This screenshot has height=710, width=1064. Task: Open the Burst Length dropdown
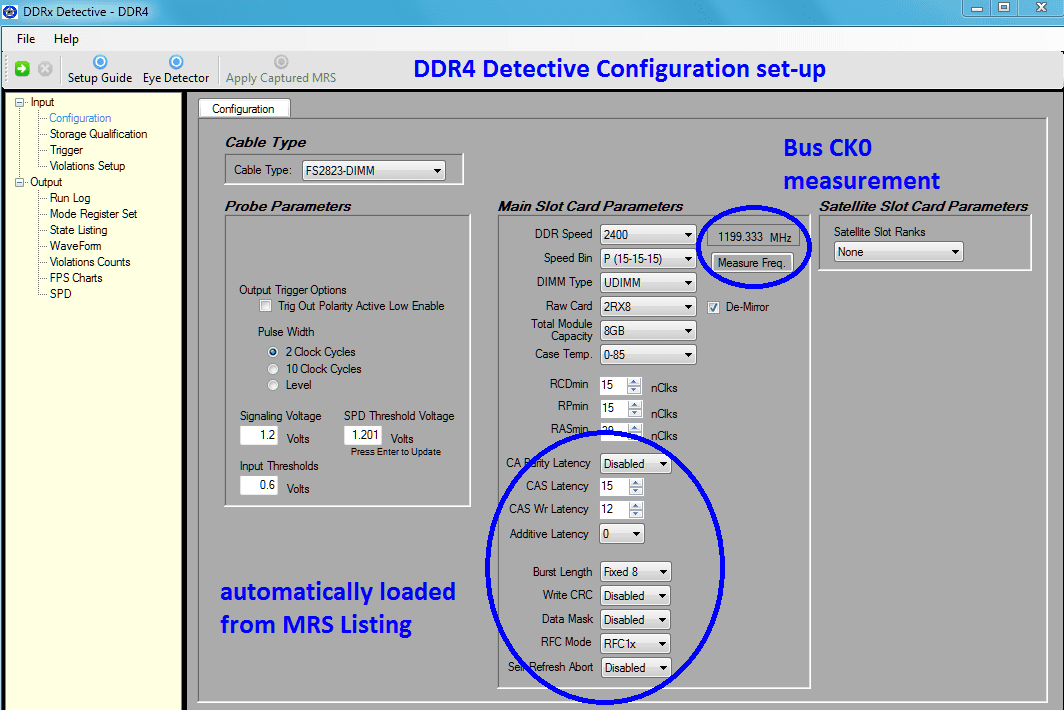point(635,572)
